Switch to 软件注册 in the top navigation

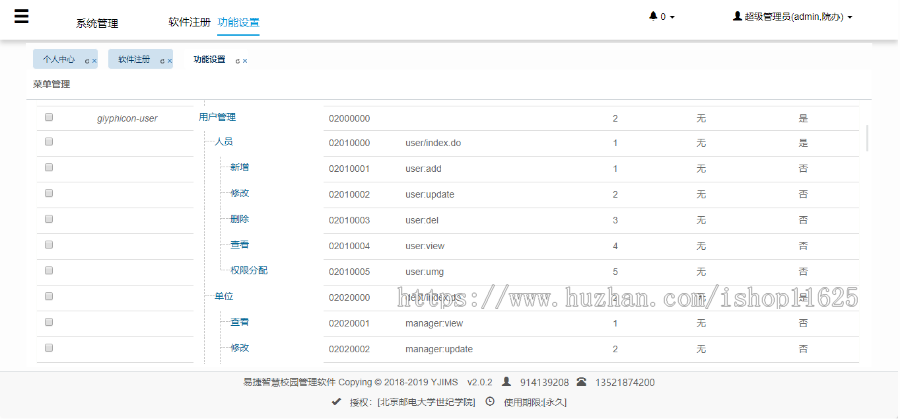189,22
